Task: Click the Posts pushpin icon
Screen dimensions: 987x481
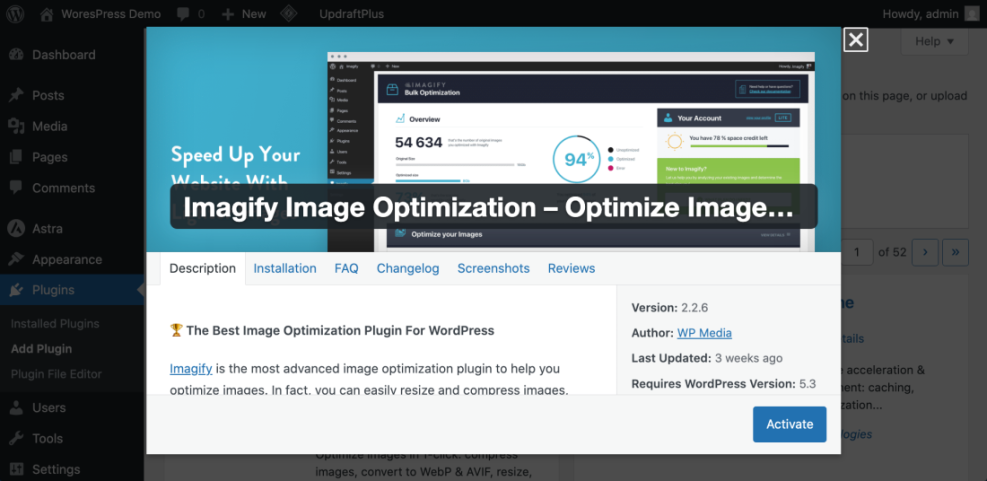Action: (17, 96)
